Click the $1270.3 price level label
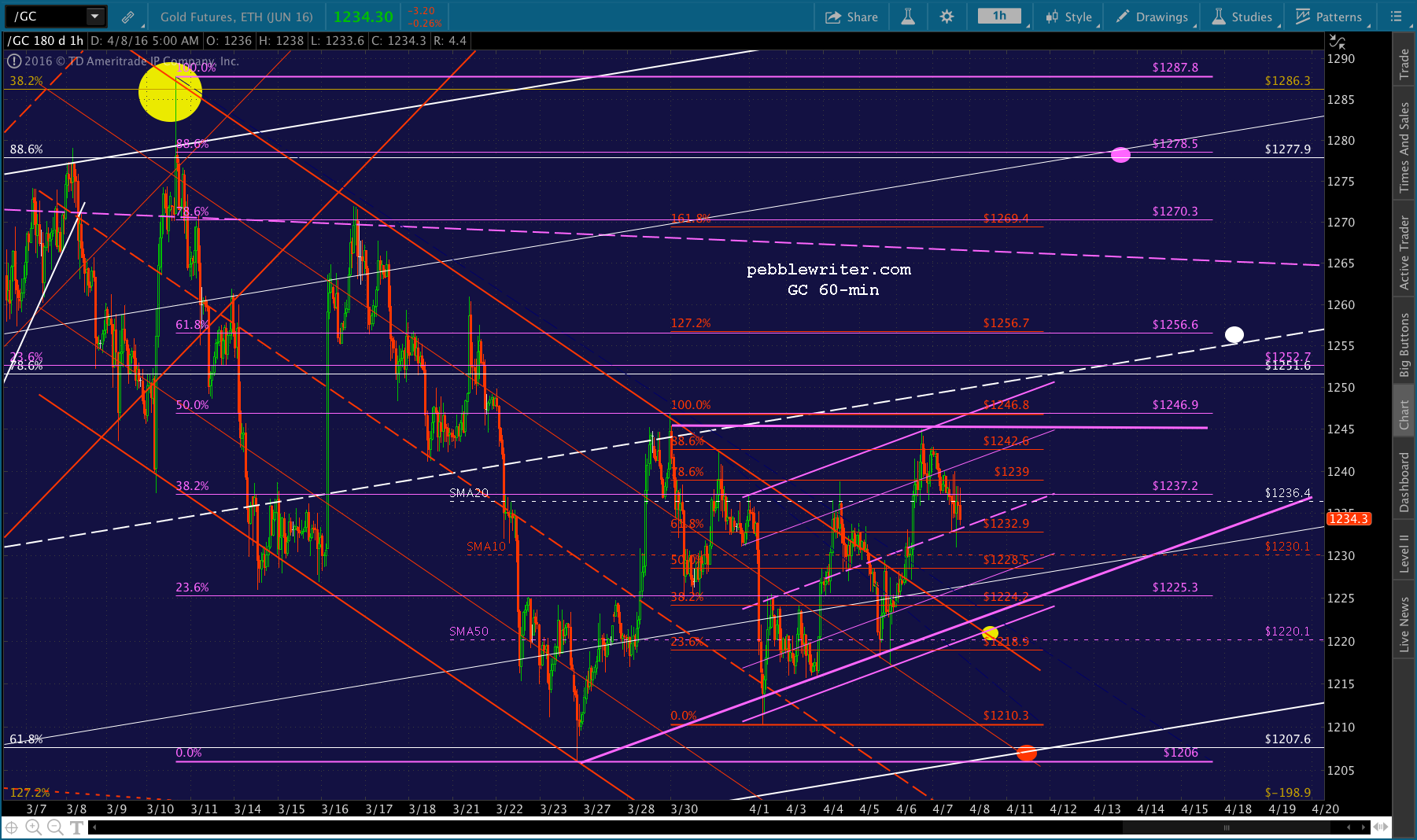The width and height of the screenshot is (1417, 840). coord(1175,212)
